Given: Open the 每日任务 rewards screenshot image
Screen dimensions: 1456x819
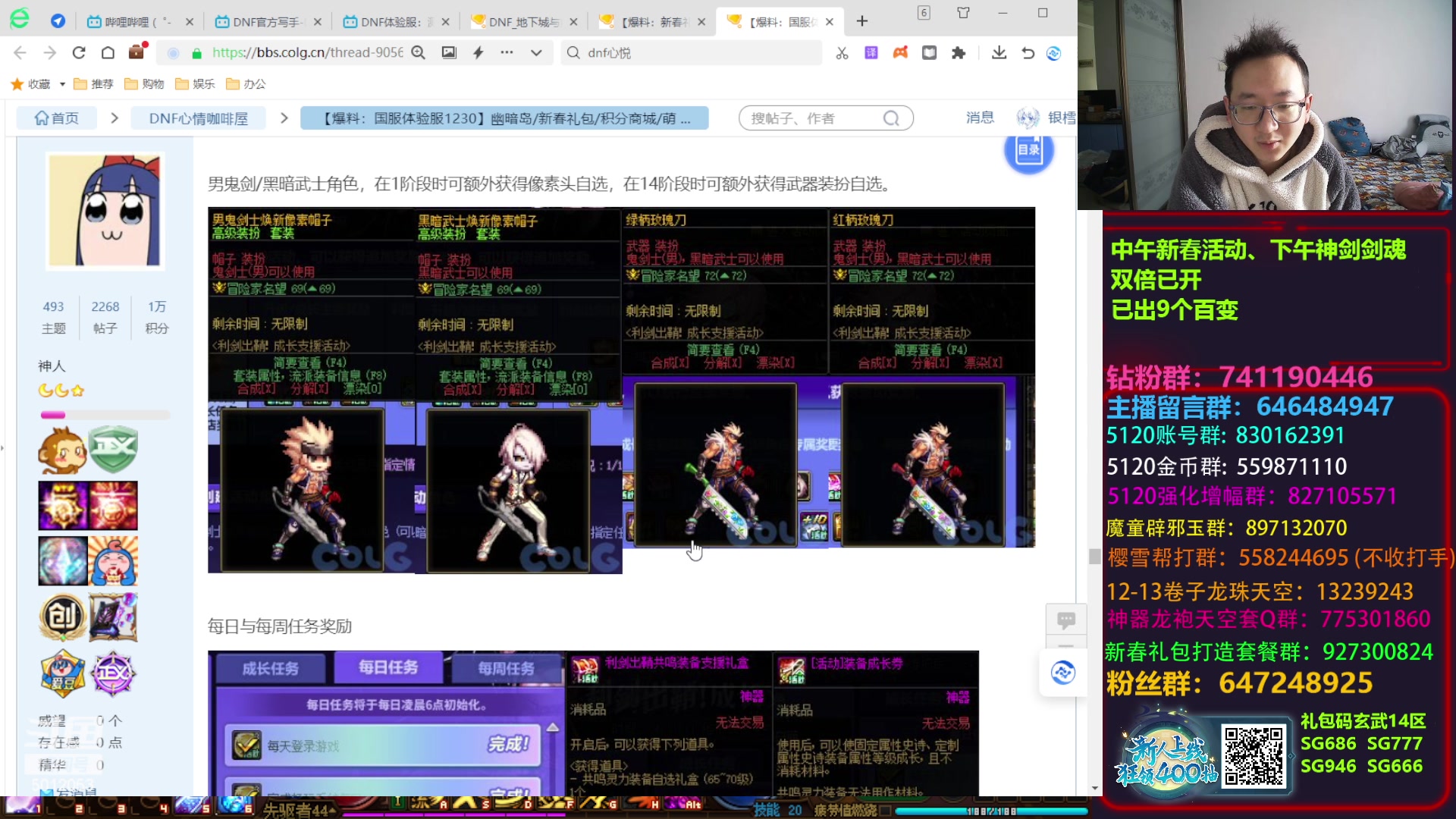Looking at the screenshot, I should tap(387, 723).
